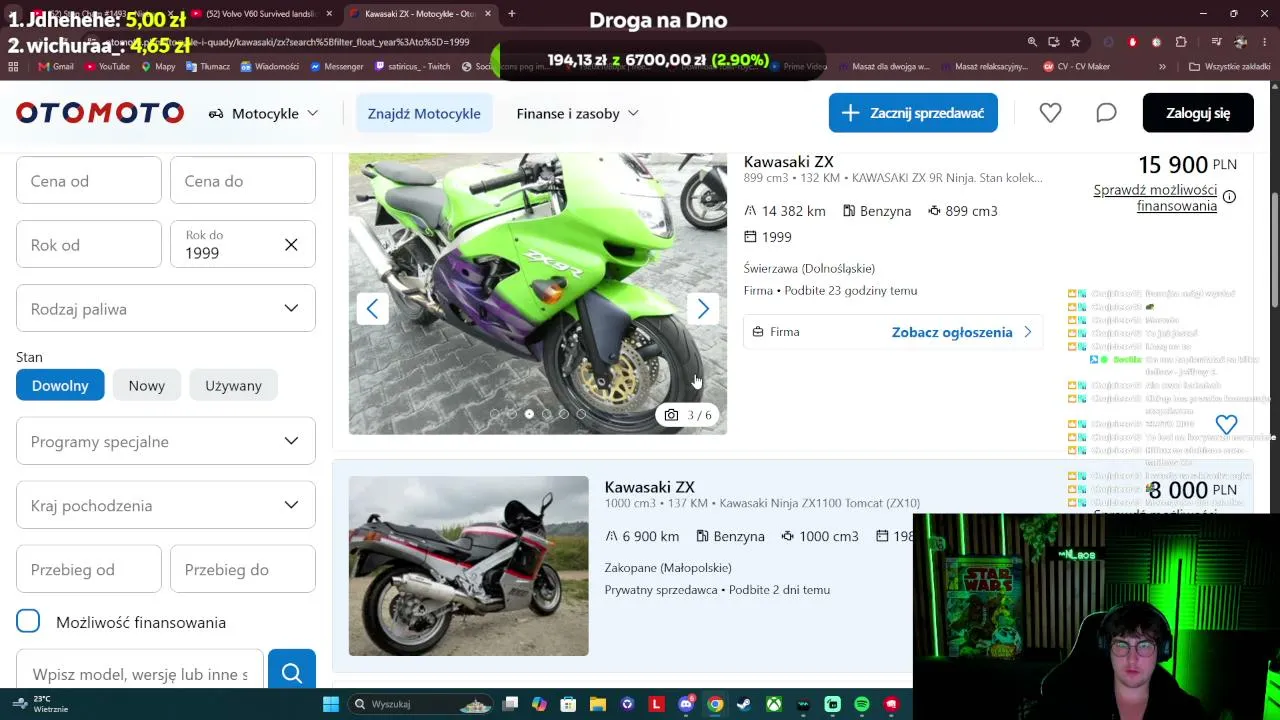
Task: Click the green Kawasaki ZX-9R photo
Action: (538, 293)
